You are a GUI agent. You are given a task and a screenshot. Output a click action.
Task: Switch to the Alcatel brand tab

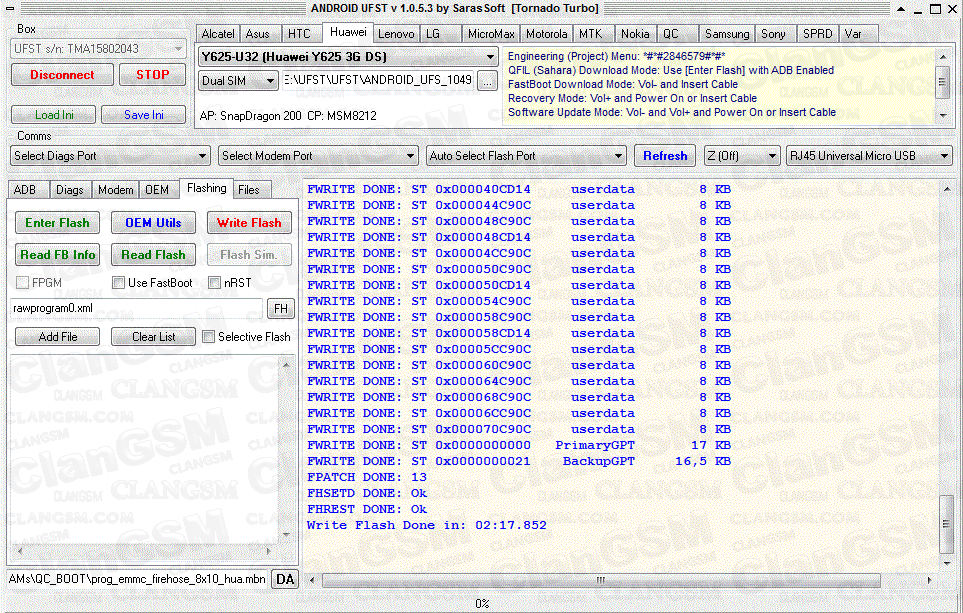pyautogui.click(x=218, y=34)
